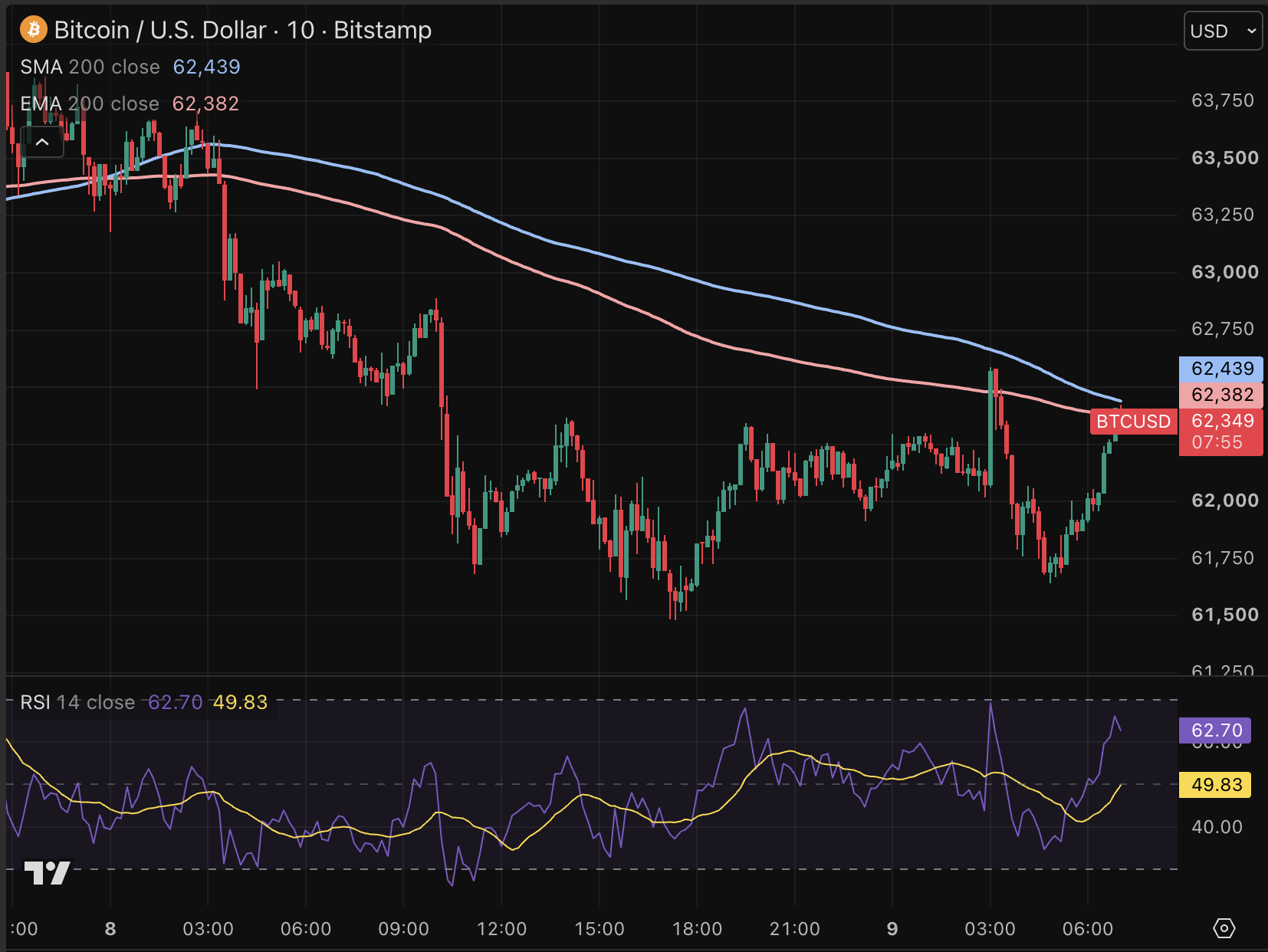Click the 49.83 value in RSI legend
Image resolution: width=1268 pixels, height=952 pixels.
click(240, 702)
